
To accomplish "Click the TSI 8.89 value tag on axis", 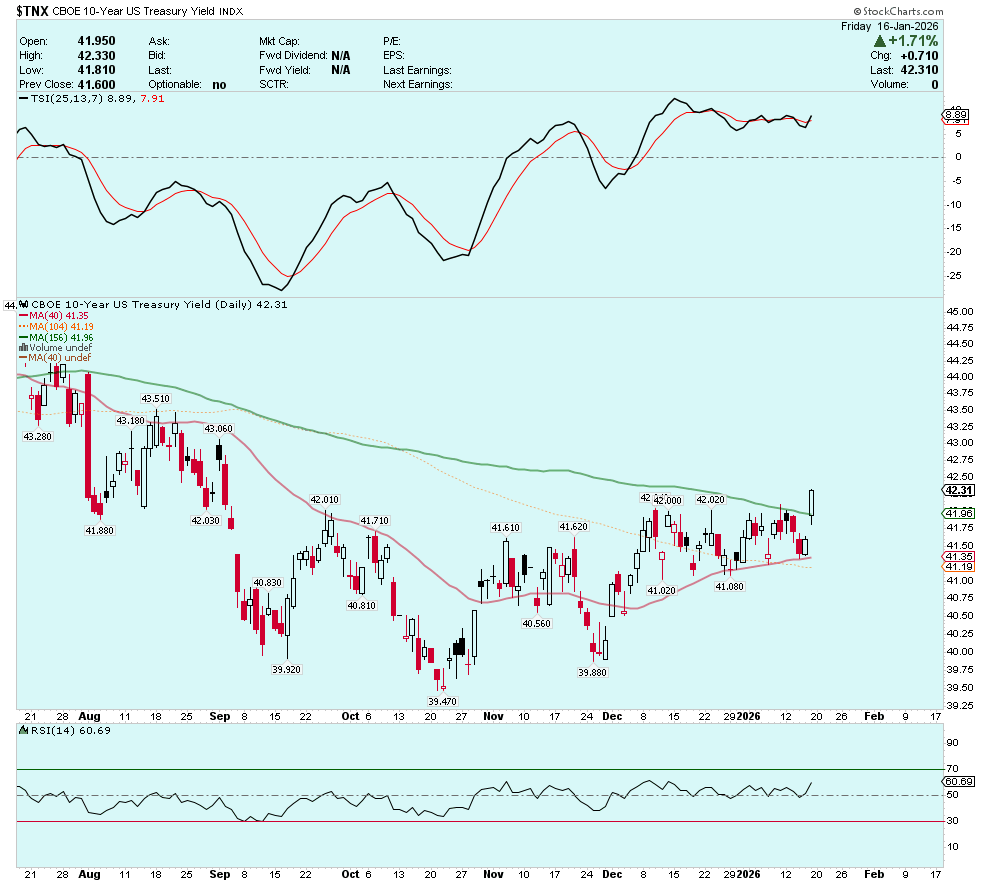I will click(955, 115).
